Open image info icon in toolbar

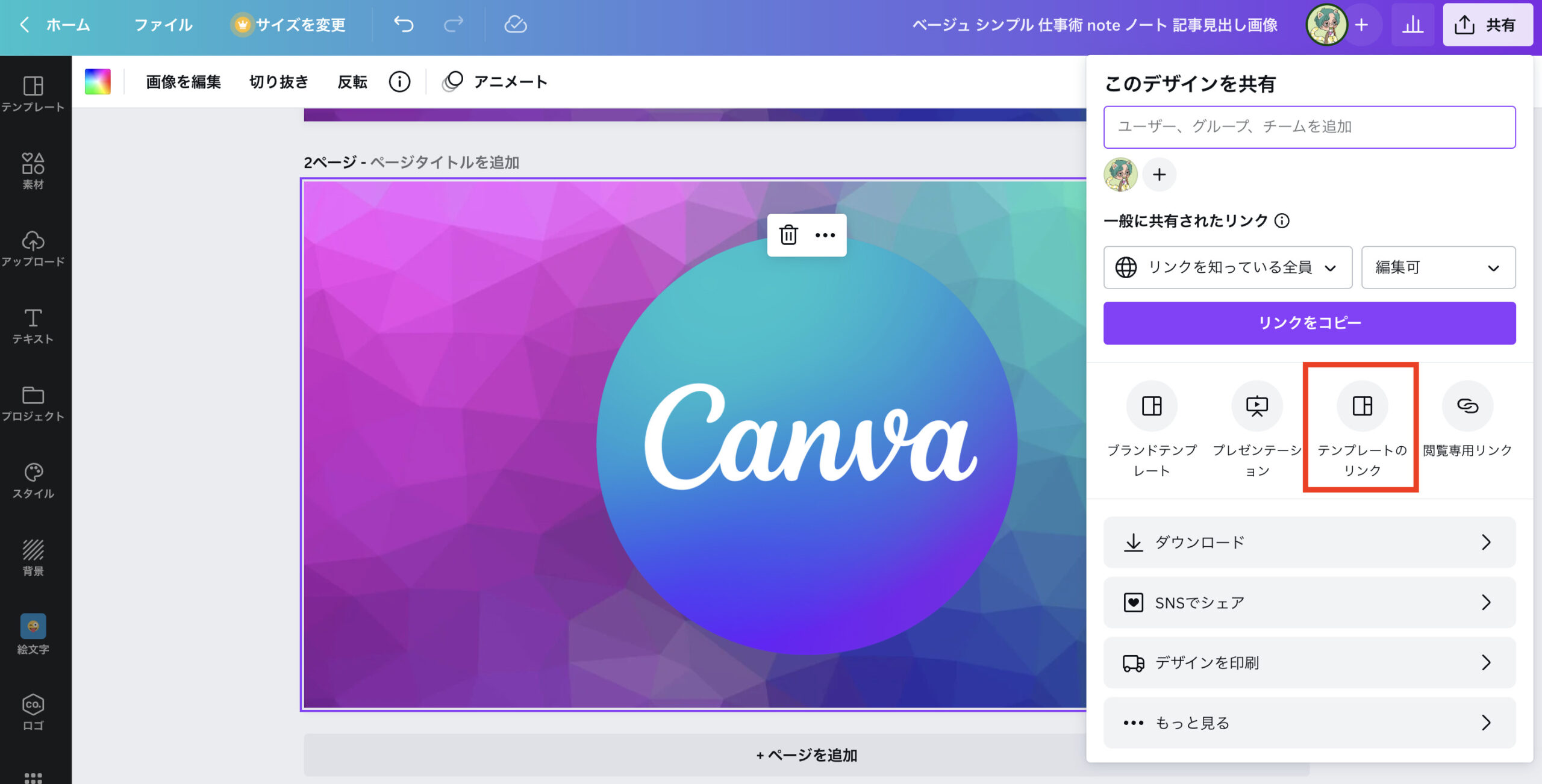tap(399, 81)
